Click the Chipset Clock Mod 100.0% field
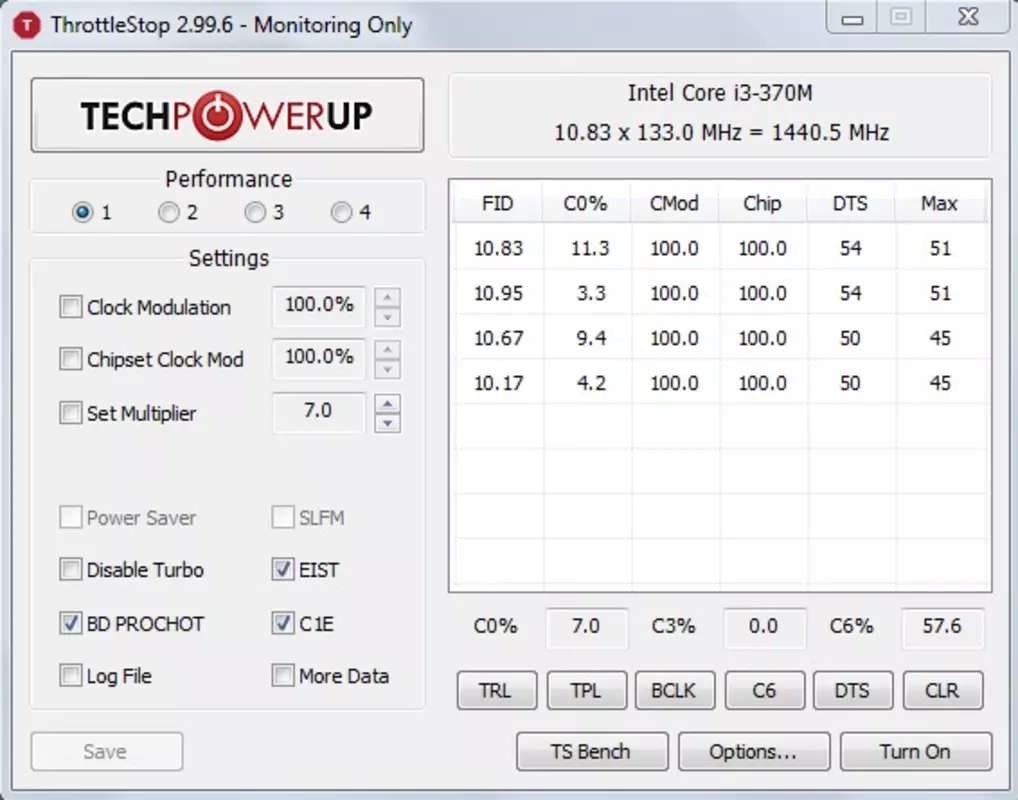Image resolution: width=1018 pixels, height=800 pixels. [319, 358]
